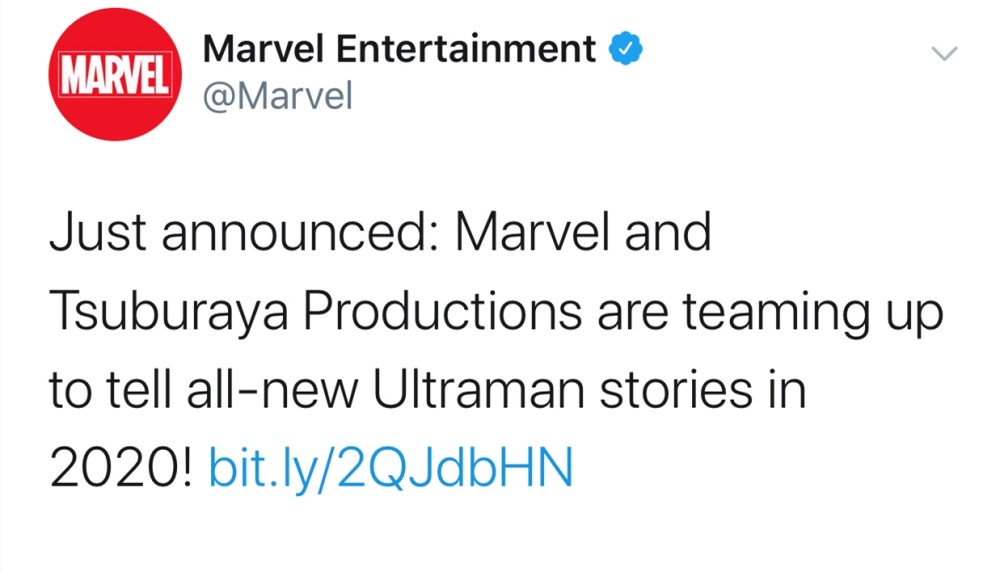This screenshot has width=1000, height=572.
Task: Click the word "Ultraman" in the tweet
Action: (x=478, y=389)
